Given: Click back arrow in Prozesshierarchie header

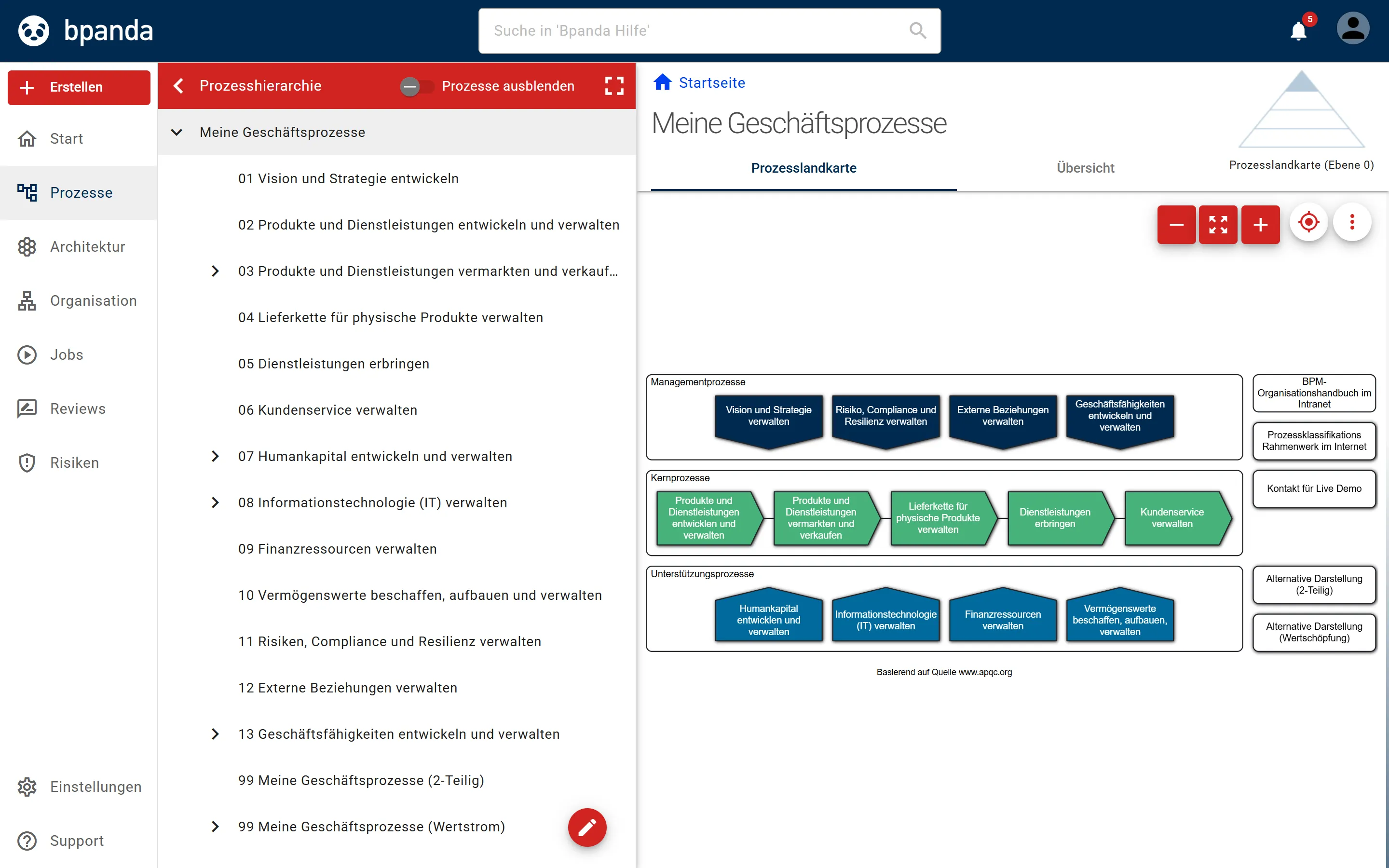Looking at the screenshot, I should pos(178,86).
